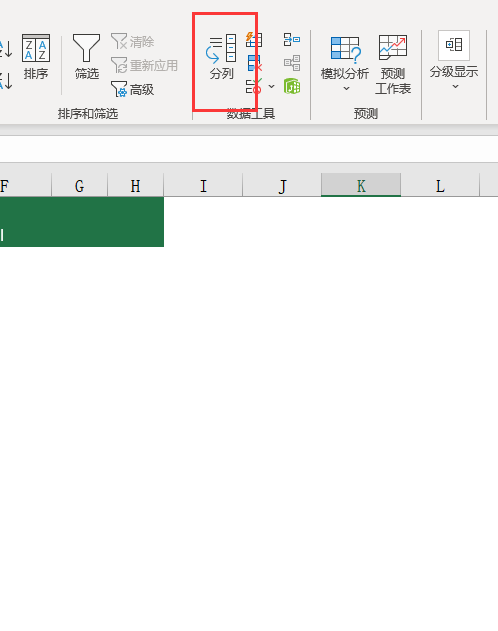Open the 排序 (Sort) dialog

point(36,57)
